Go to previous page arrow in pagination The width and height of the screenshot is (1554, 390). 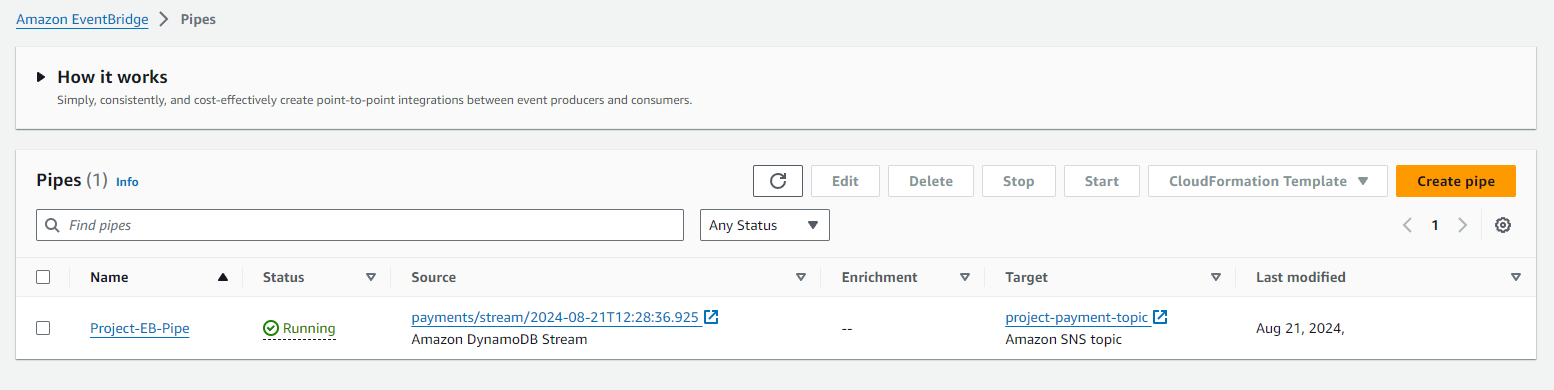pos(1407,225)
